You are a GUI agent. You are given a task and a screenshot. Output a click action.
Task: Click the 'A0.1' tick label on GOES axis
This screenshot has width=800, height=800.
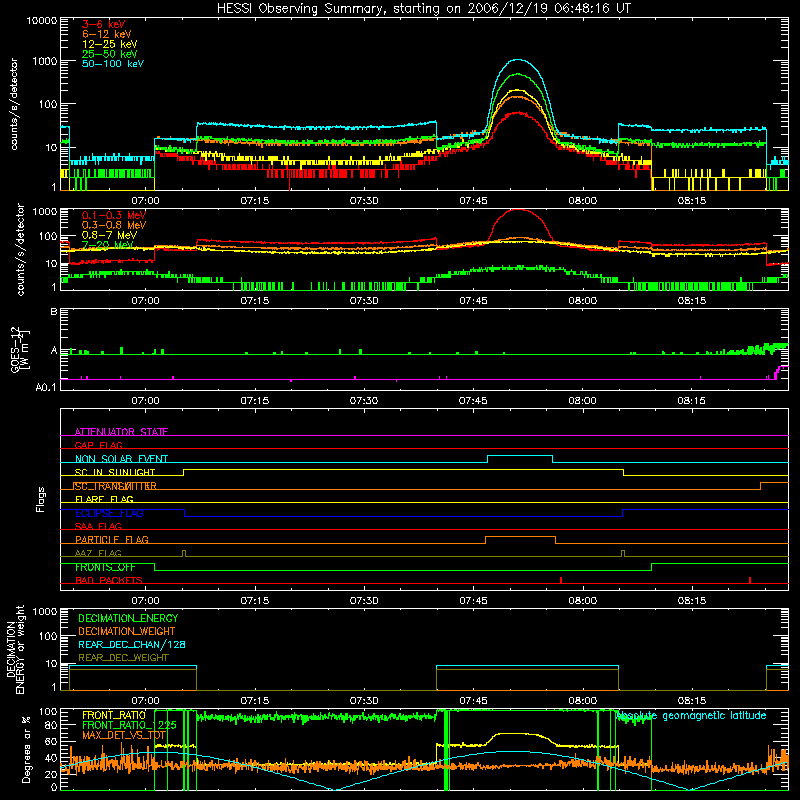point(46,387)
